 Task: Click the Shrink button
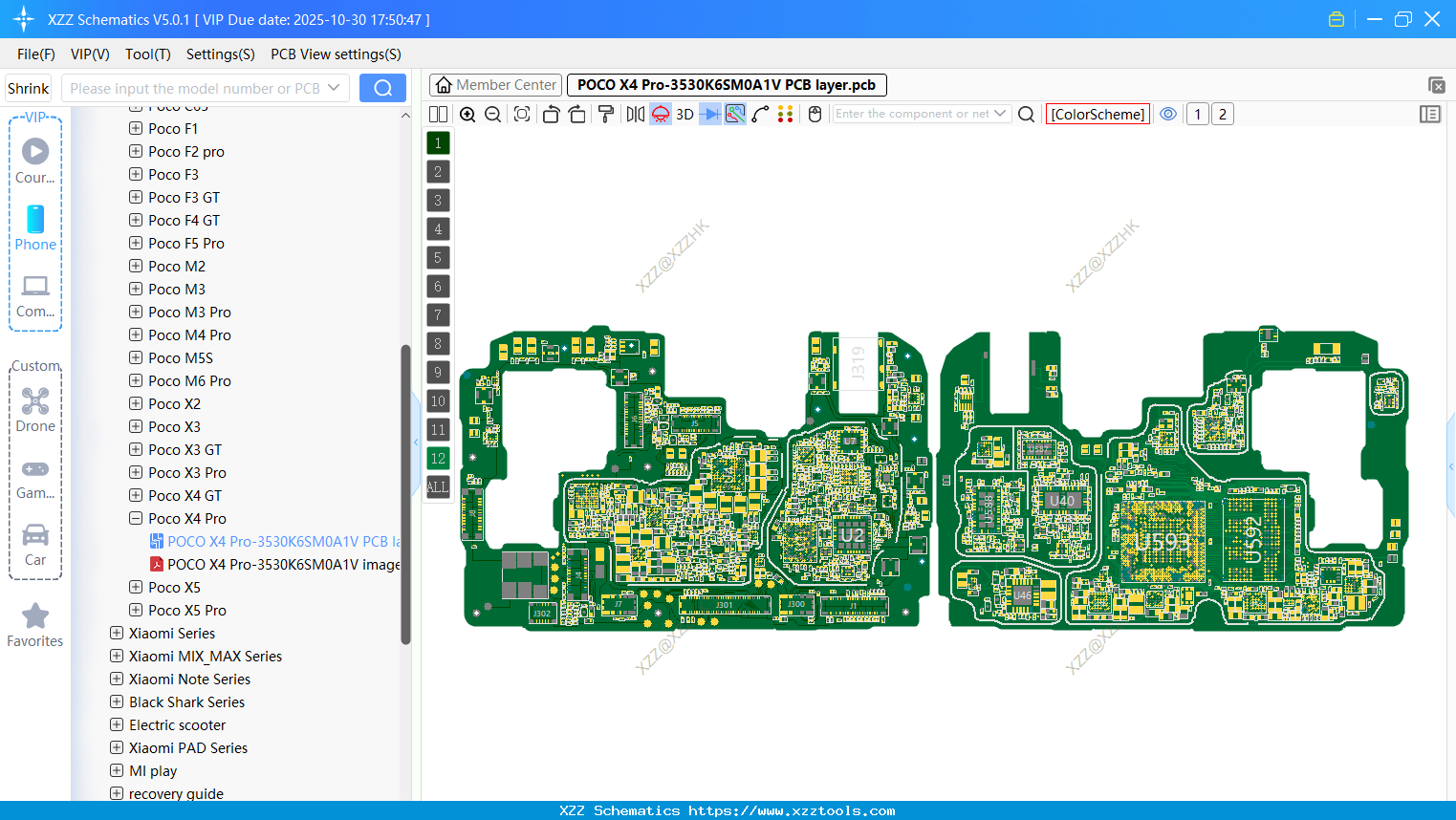(x=28, y=88)
